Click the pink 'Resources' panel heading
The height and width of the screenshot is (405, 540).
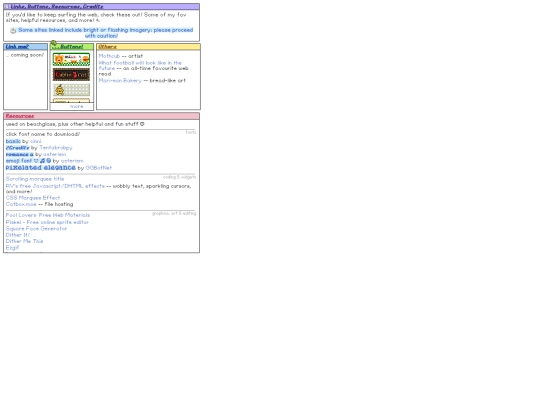[20, 116]
